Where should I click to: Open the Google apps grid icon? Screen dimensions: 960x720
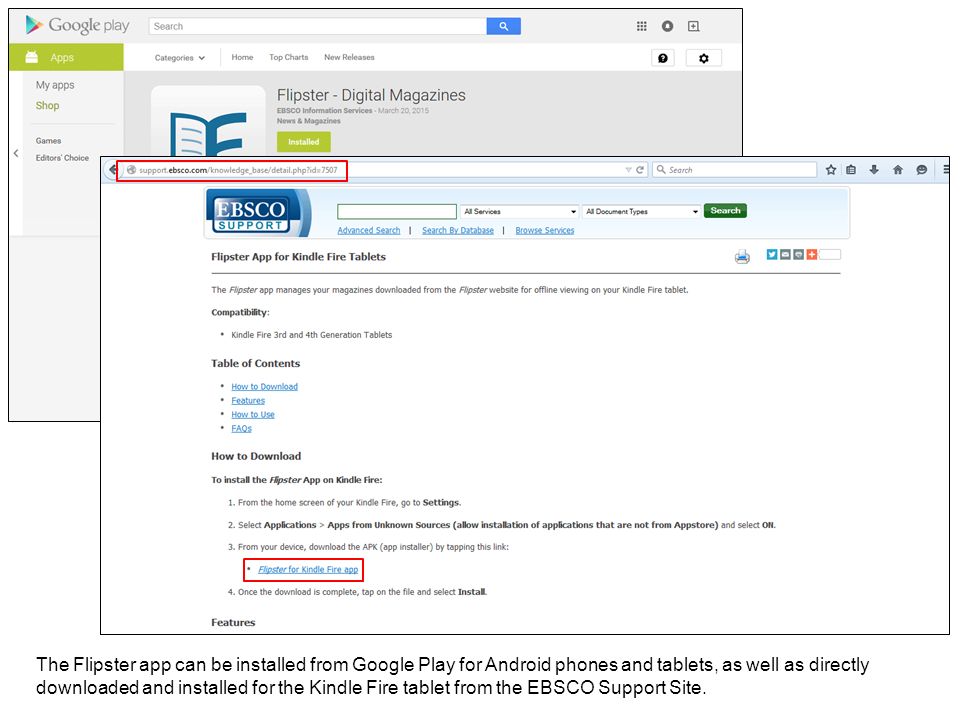click(x=641, y=26)
